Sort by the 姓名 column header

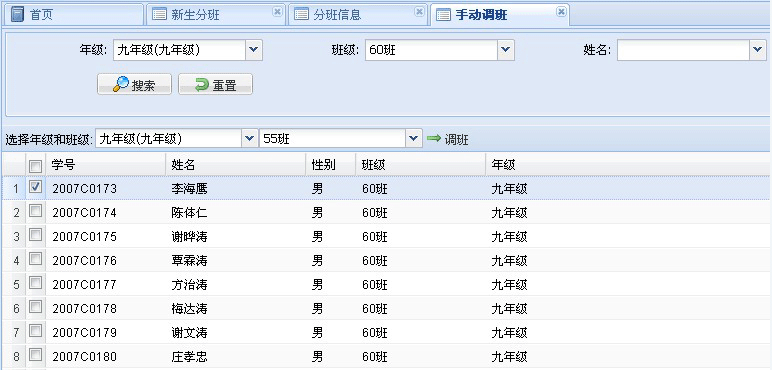[x=235, y=165]
